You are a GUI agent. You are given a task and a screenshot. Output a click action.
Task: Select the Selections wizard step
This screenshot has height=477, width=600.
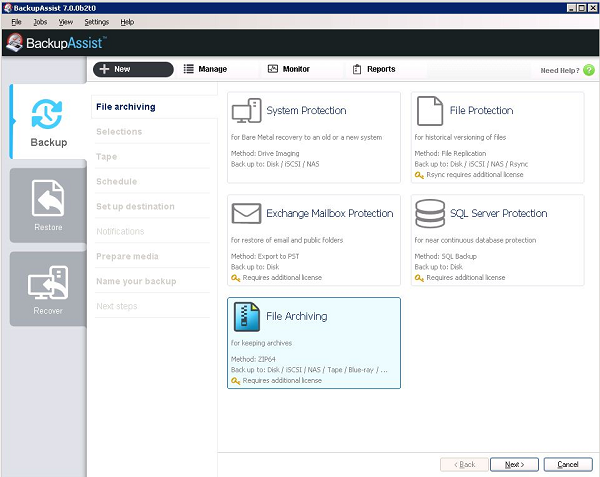[x=152, y=132]
